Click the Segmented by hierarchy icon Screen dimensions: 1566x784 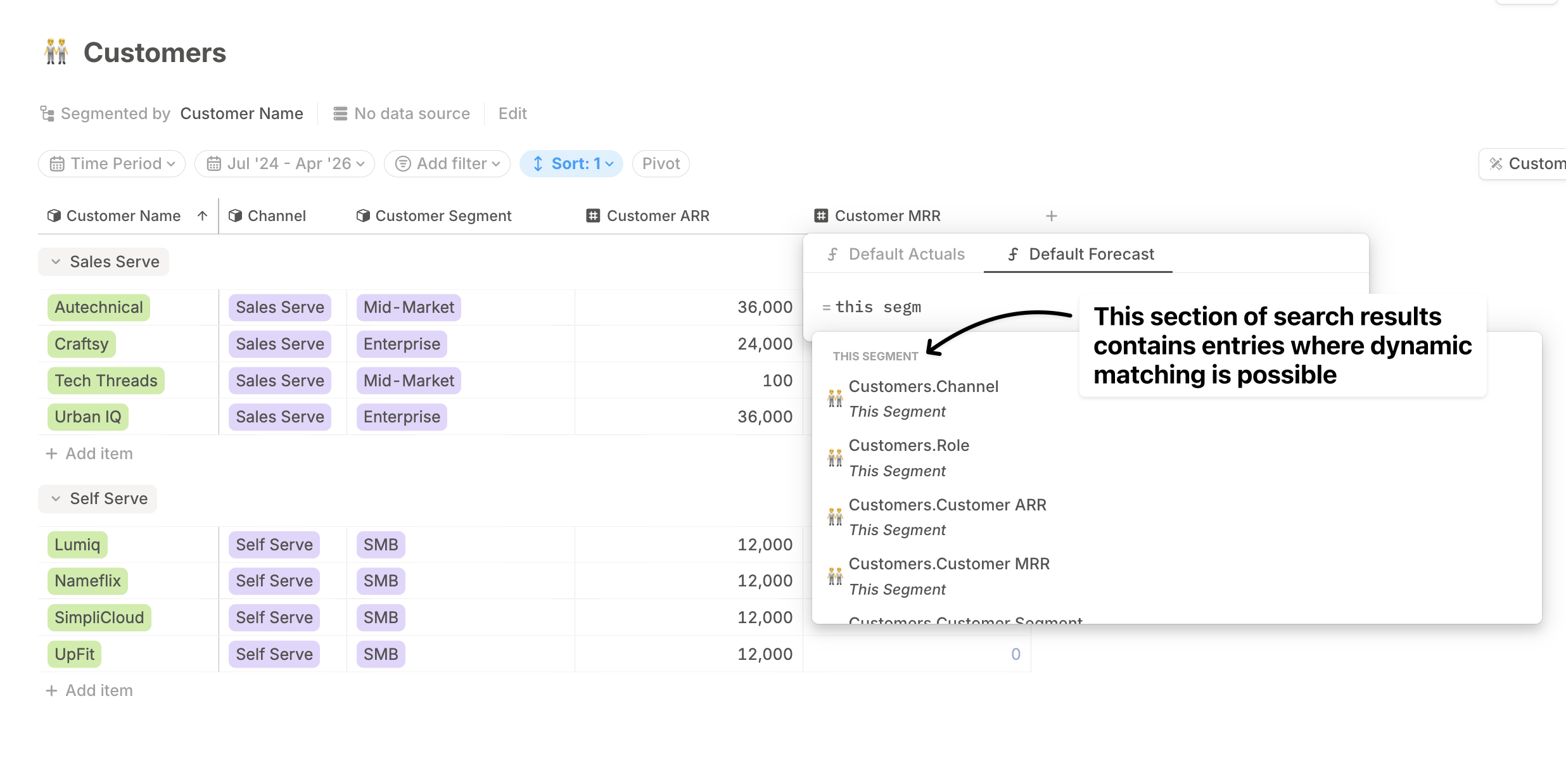(47, 113)
